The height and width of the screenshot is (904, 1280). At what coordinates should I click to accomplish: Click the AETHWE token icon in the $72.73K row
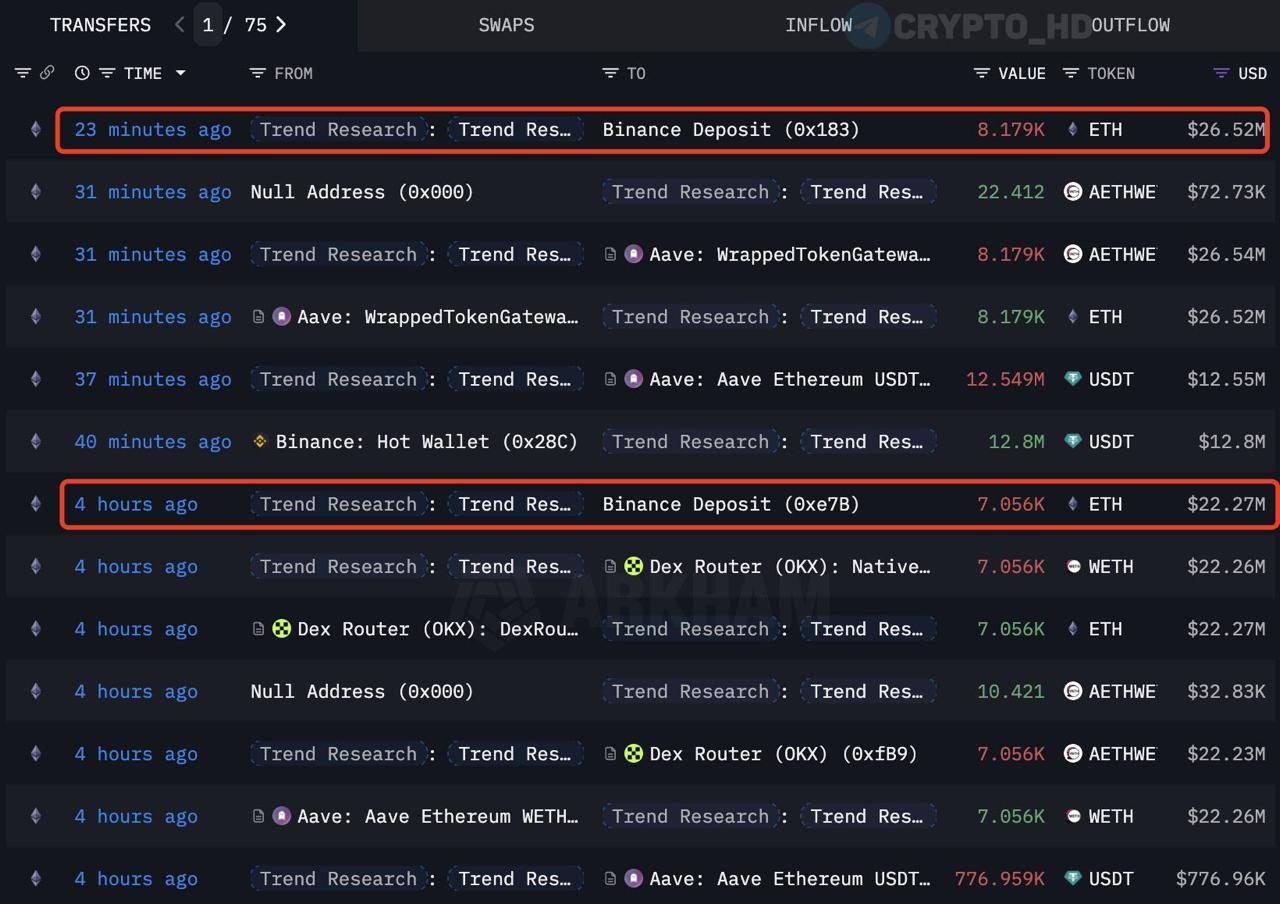tap(1073, 192)
